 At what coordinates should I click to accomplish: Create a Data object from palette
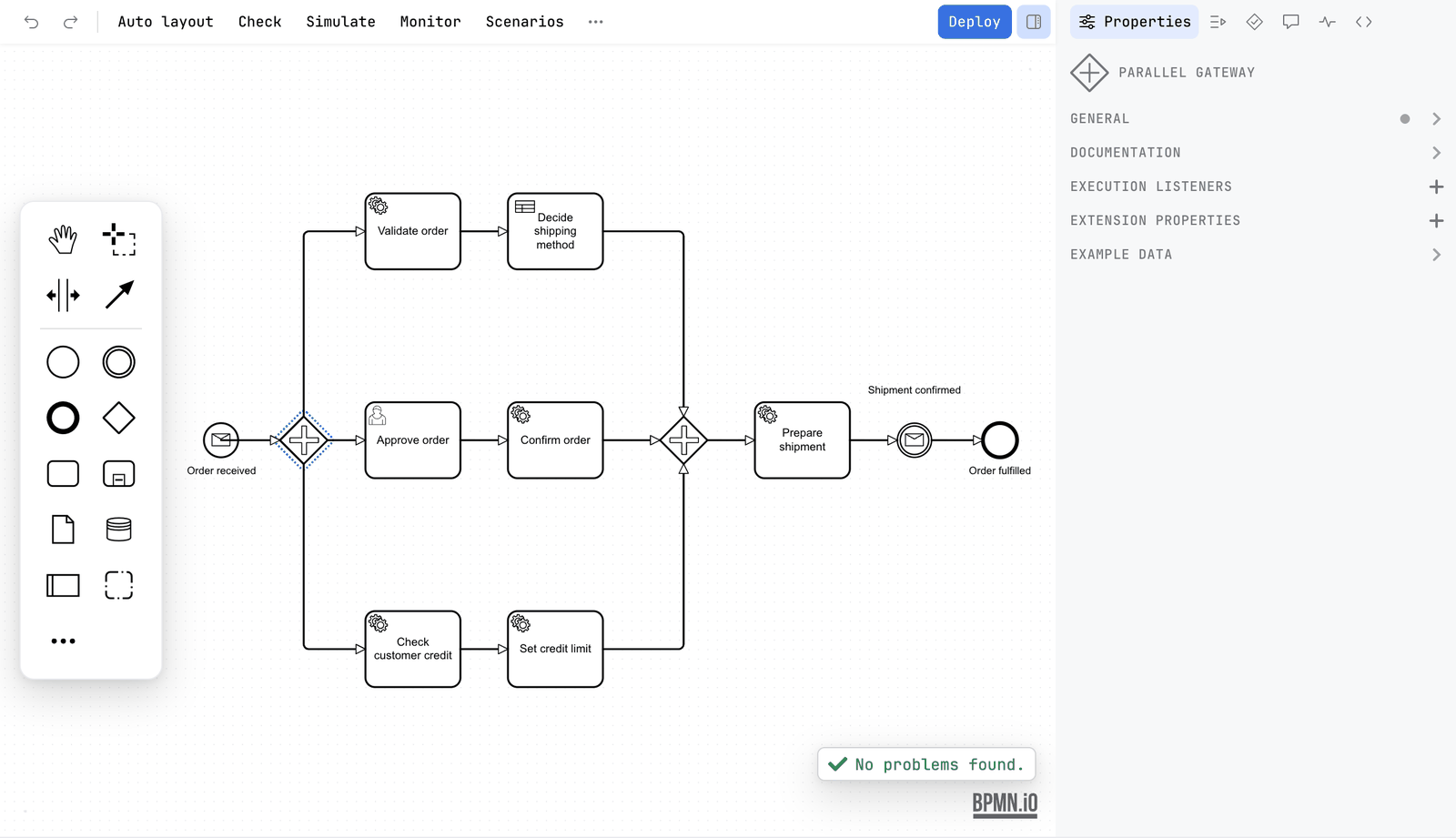point(63,530)
